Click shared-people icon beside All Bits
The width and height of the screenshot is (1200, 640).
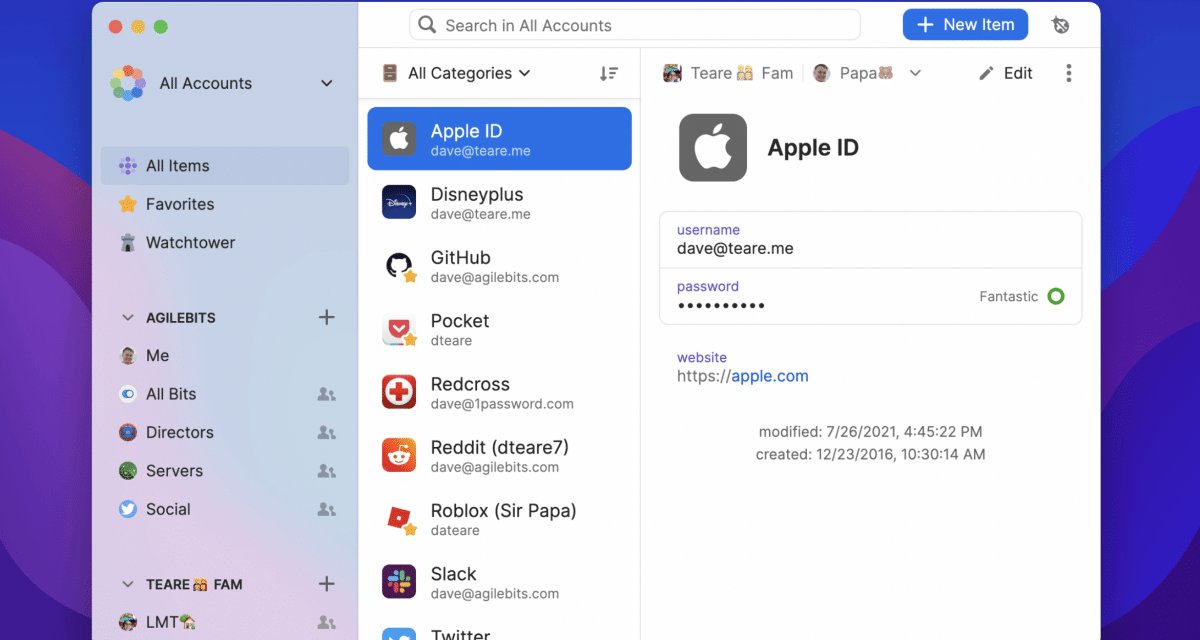click(326, 394)
